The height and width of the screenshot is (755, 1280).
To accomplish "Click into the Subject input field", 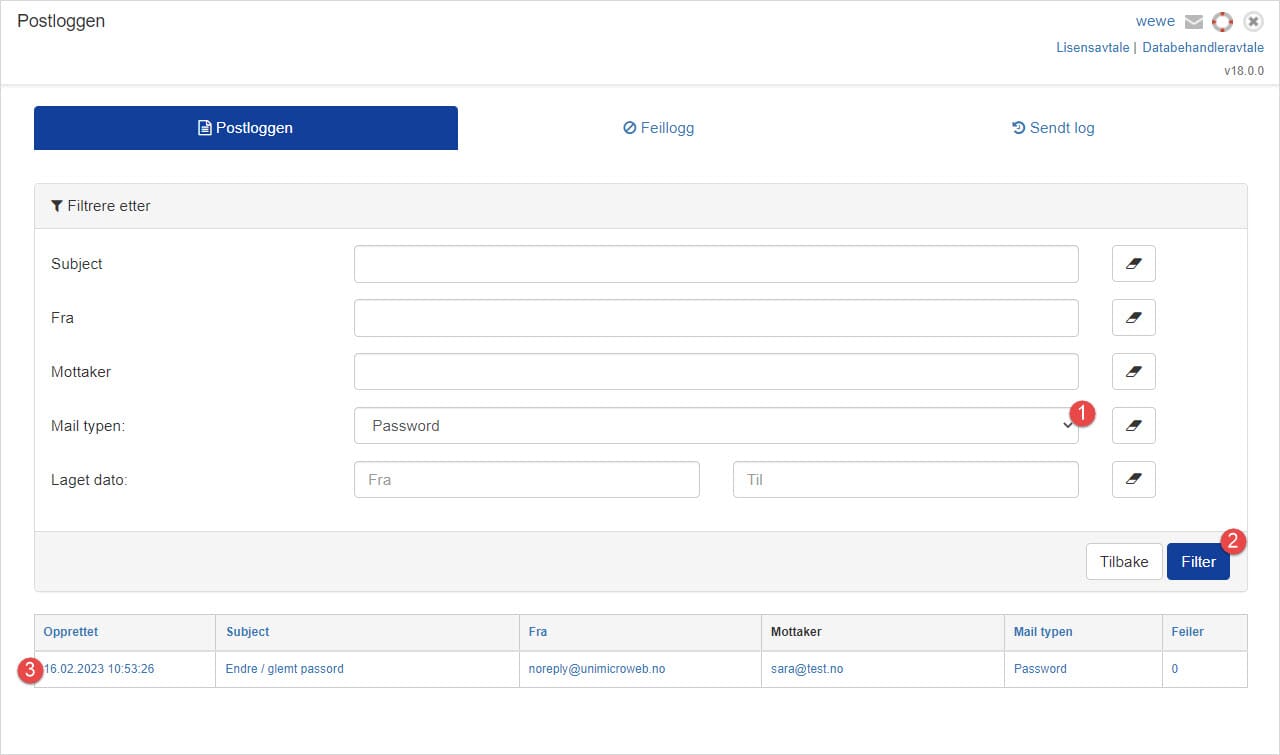I will coord(715,264).
